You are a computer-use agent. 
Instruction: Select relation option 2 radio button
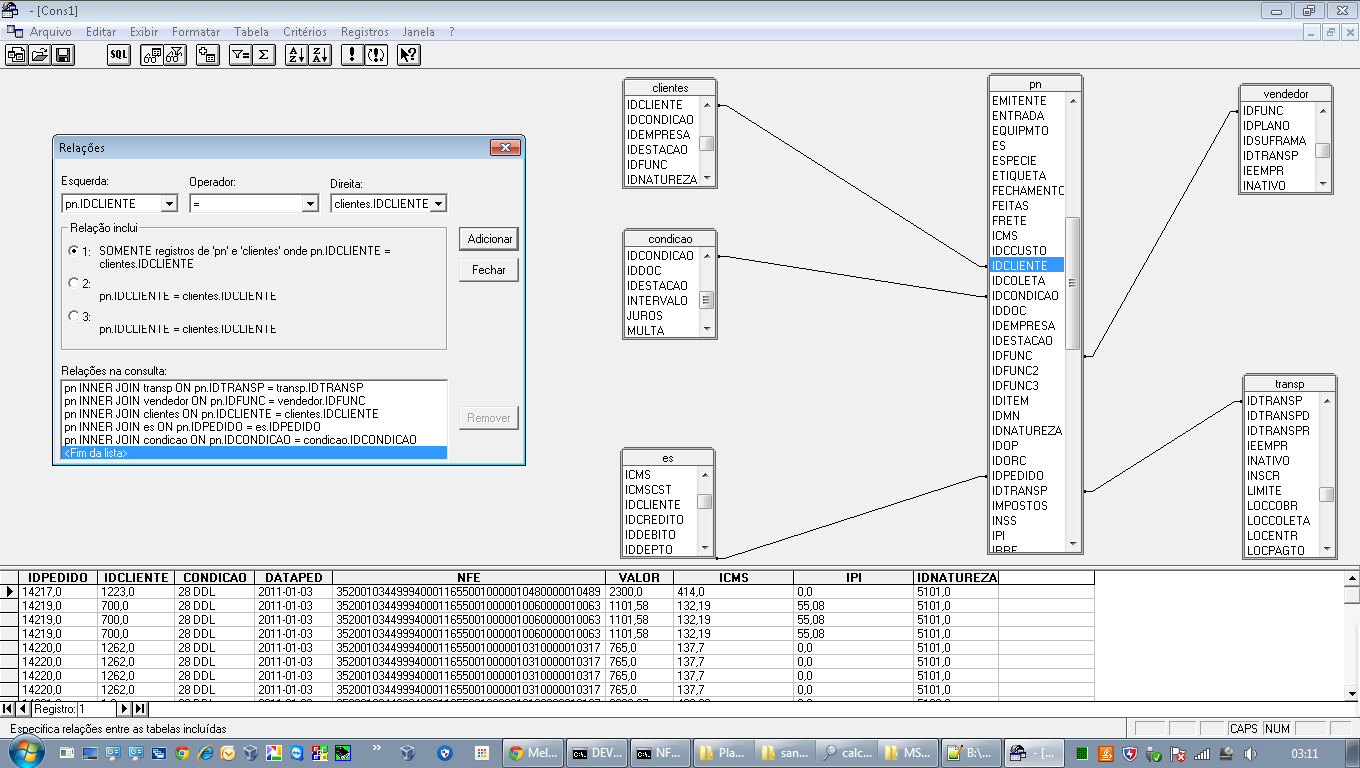[x=73, y=283]
